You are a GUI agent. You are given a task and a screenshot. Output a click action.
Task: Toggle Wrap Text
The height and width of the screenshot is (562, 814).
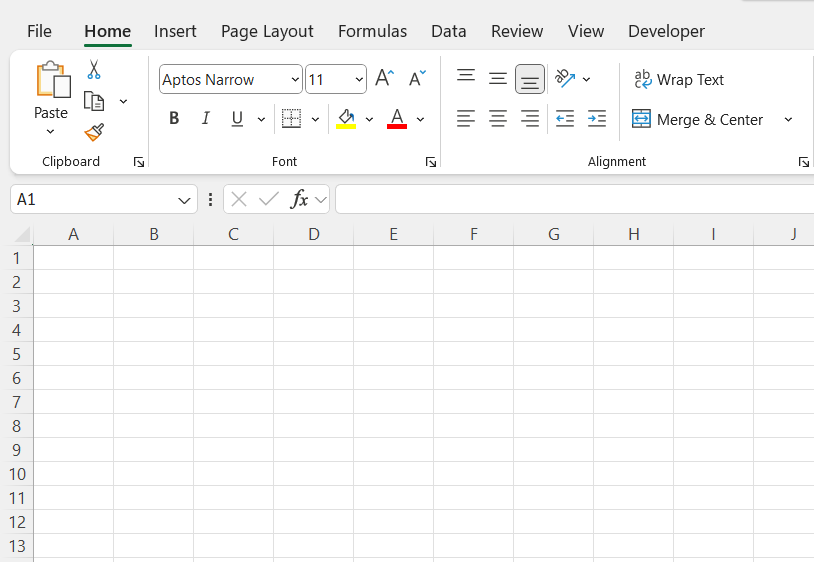(x=679, y=79)
